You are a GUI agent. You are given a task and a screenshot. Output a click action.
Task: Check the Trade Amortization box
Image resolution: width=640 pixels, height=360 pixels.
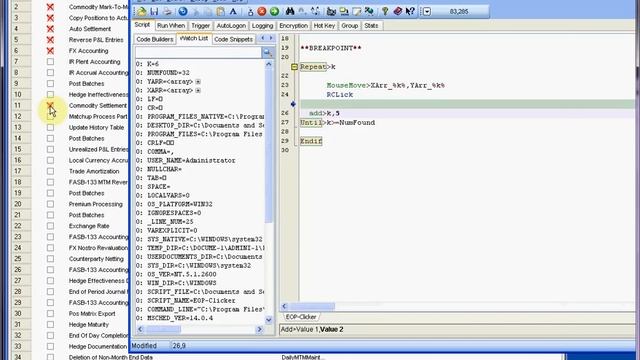tap(50, 171)
